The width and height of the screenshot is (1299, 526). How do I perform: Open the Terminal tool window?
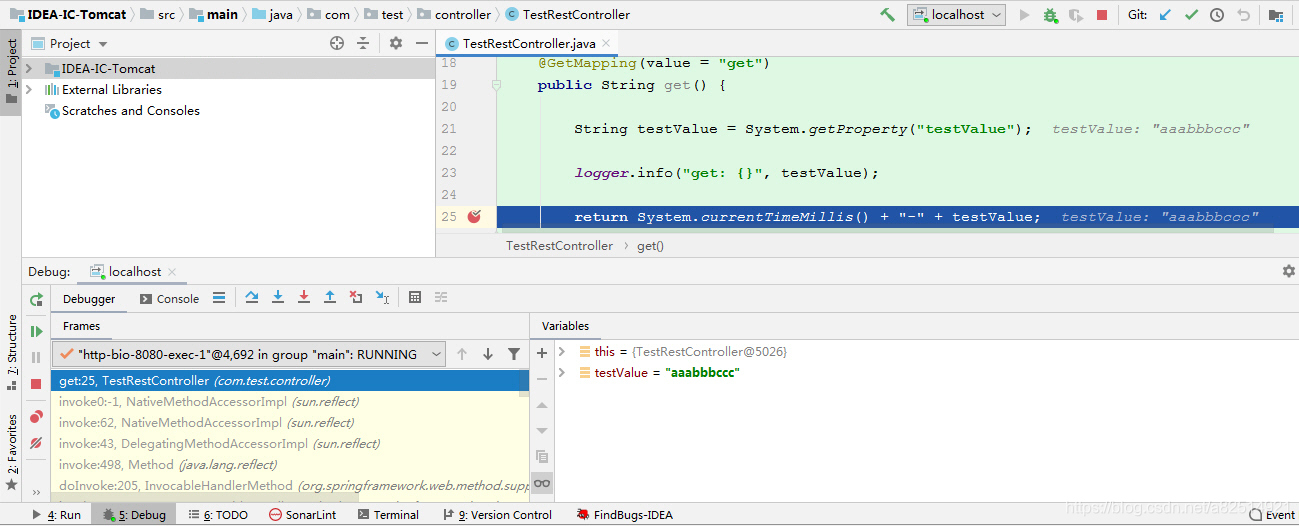(387, 515)
